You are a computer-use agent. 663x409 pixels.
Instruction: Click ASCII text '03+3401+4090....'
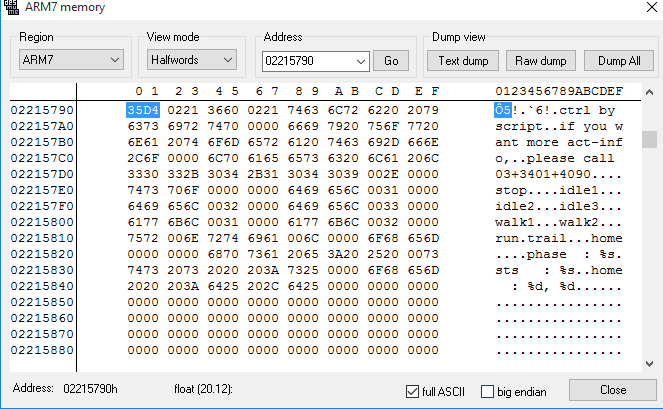[x=559, y=174]
